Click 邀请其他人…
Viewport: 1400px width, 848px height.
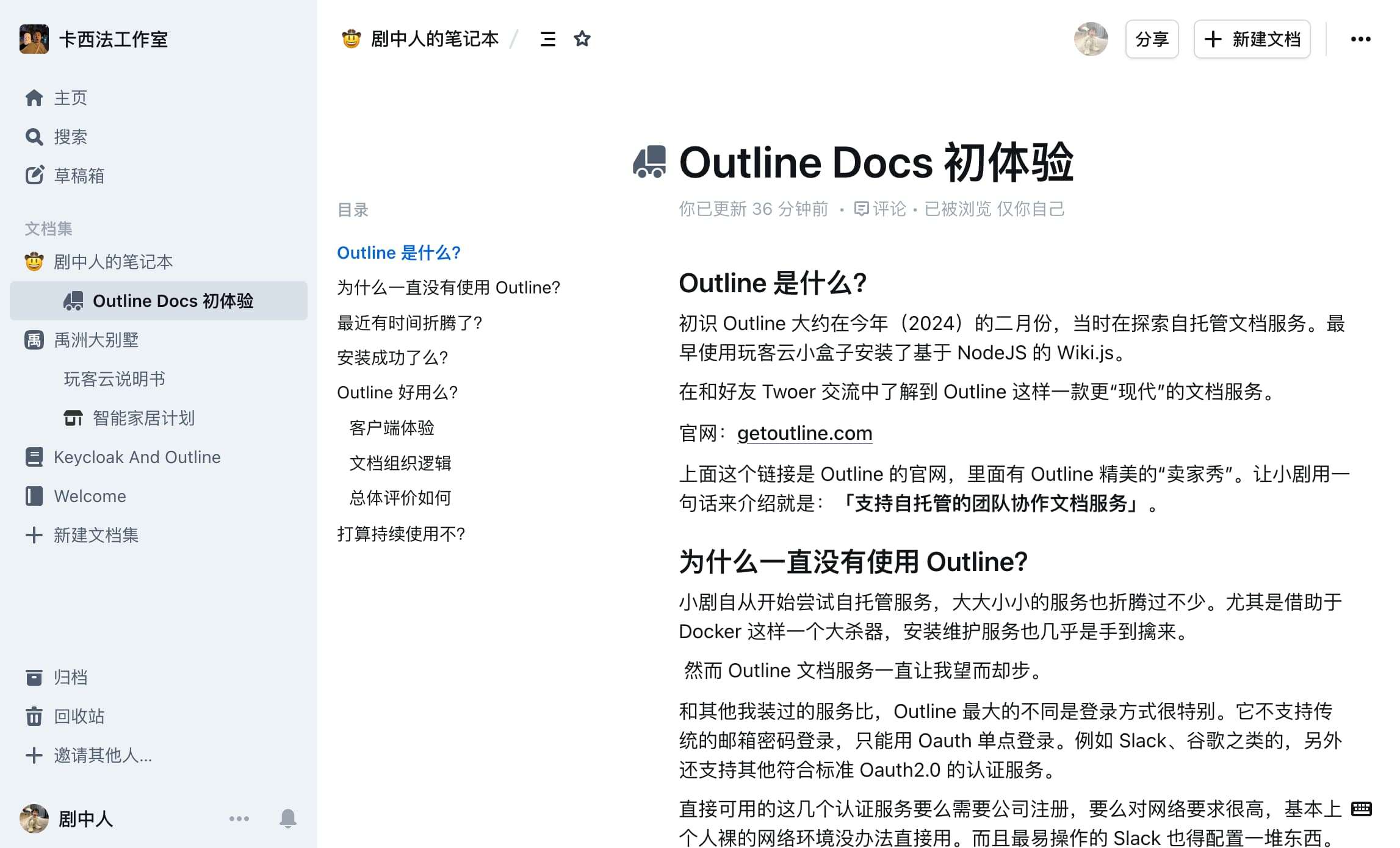pyautogui.click(x=103, y=755)
